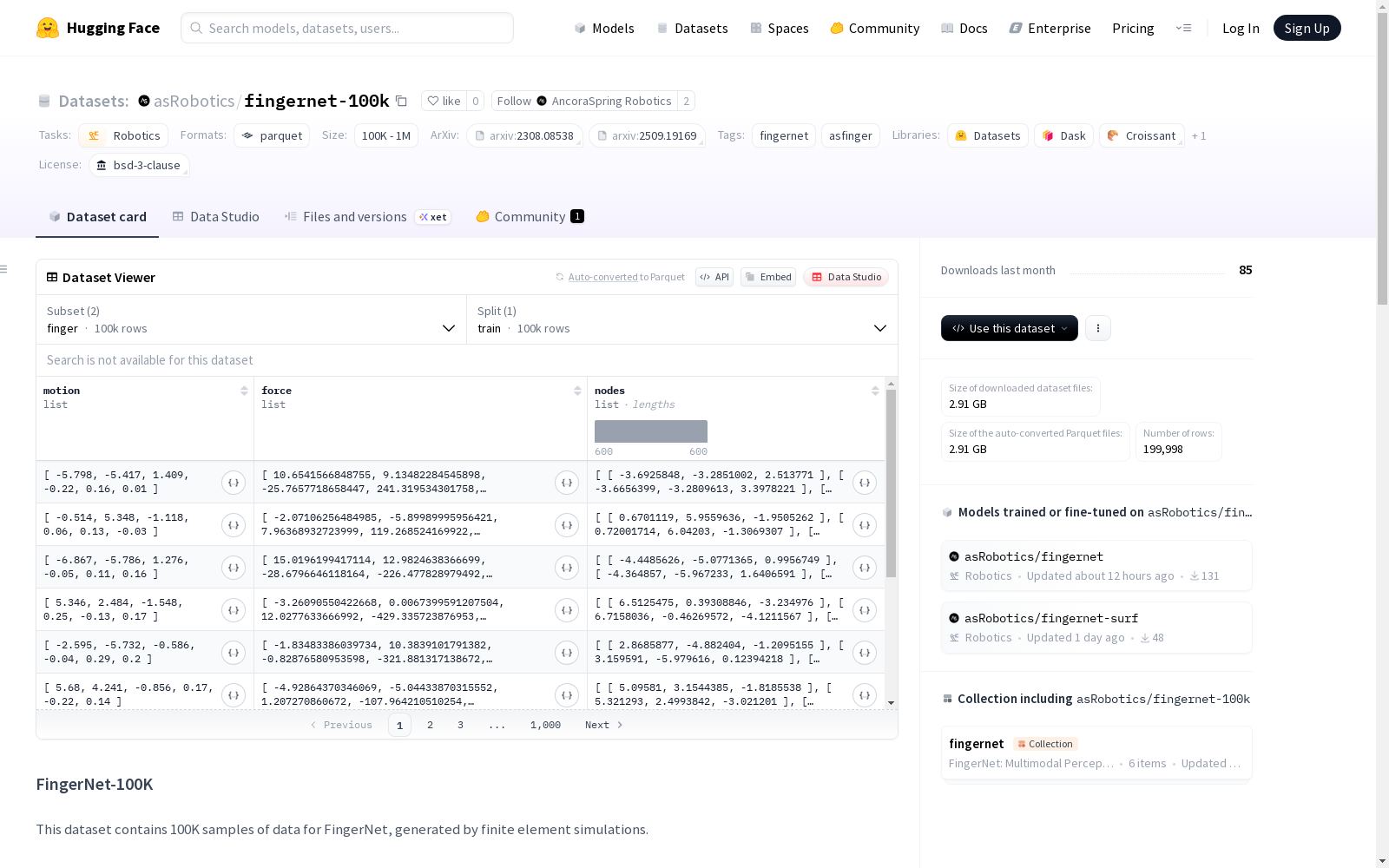The image size is (1389, 868).
Task: Expand the nodes cell starting with 6.5125475
Action: pos(865,610)
